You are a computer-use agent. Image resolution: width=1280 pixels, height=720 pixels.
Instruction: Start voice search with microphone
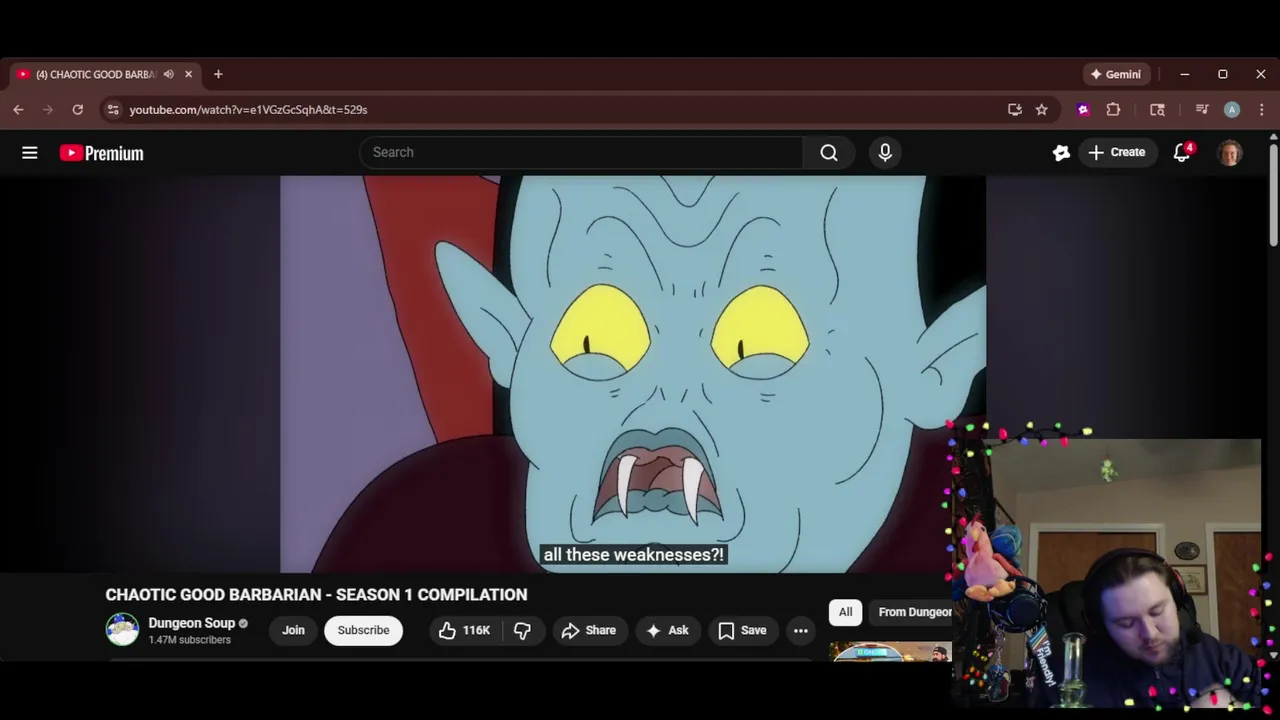[x=885, y=152]
